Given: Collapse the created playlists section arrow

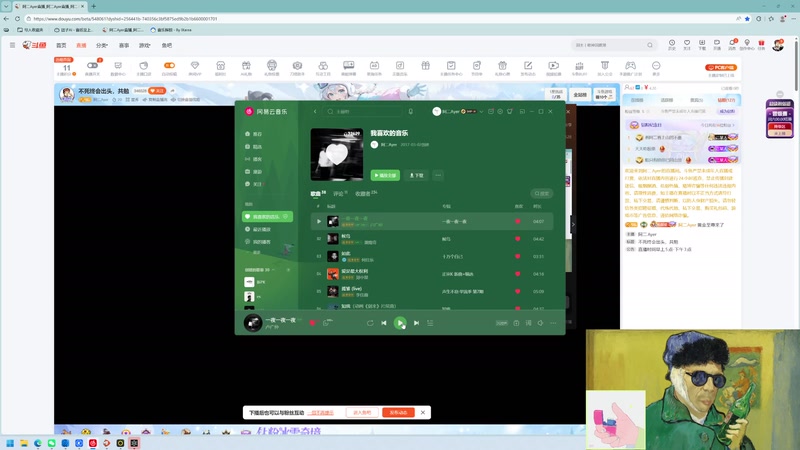Looking at the screenshot, I should click(x=273, y=269).
